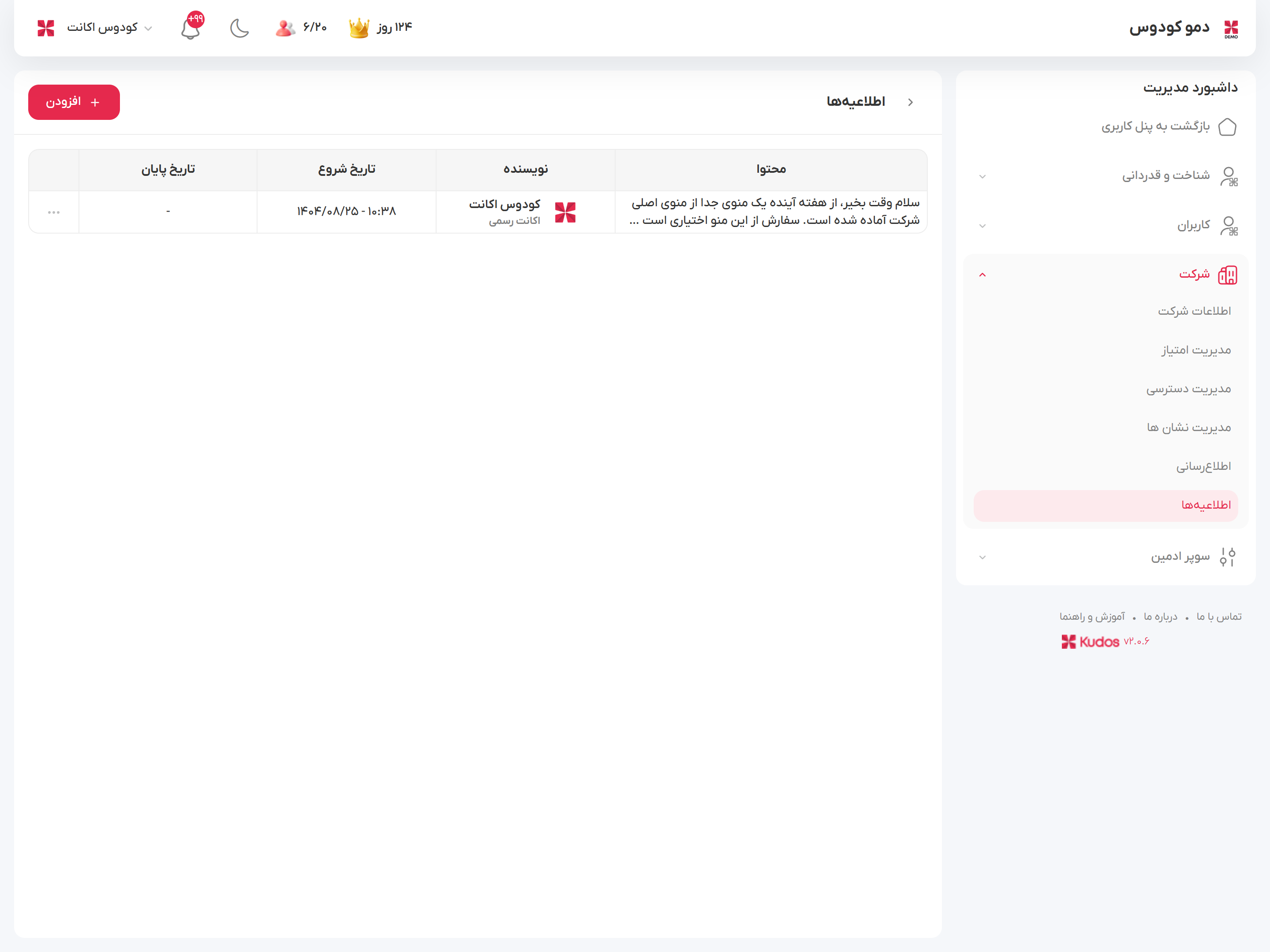Click the crown subscription days icon
Viewport: 1270px width, 952px height.
pyautogui.click(x=359, y=27)
